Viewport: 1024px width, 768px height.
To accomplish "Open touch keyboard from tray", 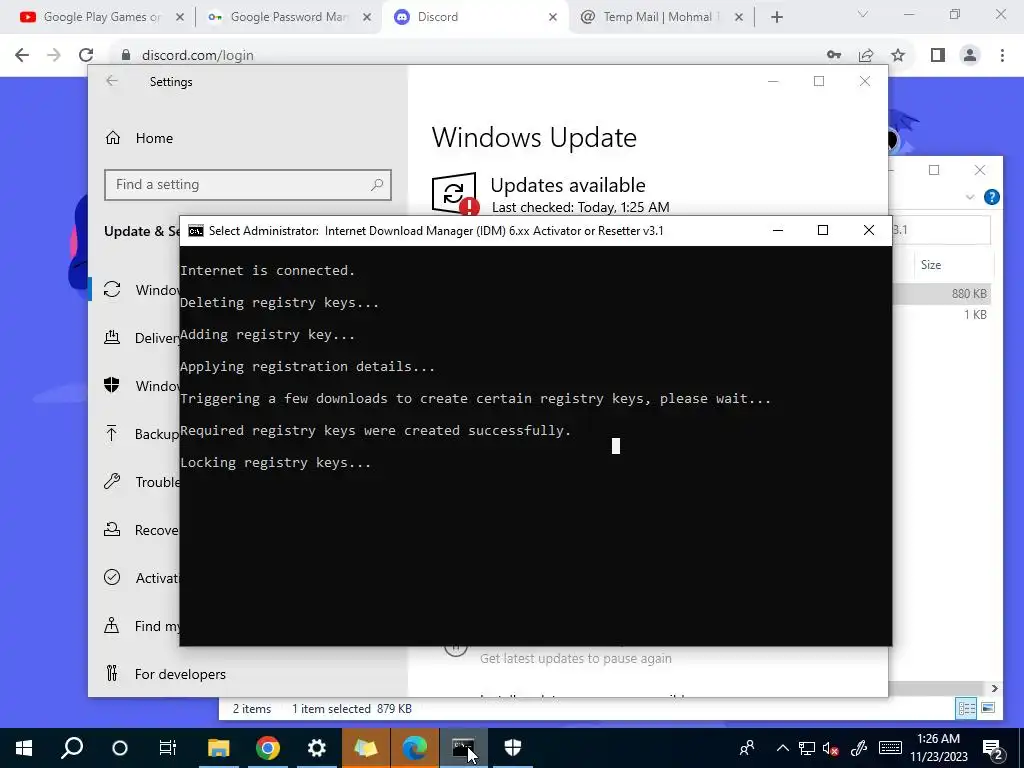I will pyautogui.click(x=890, y=748).
